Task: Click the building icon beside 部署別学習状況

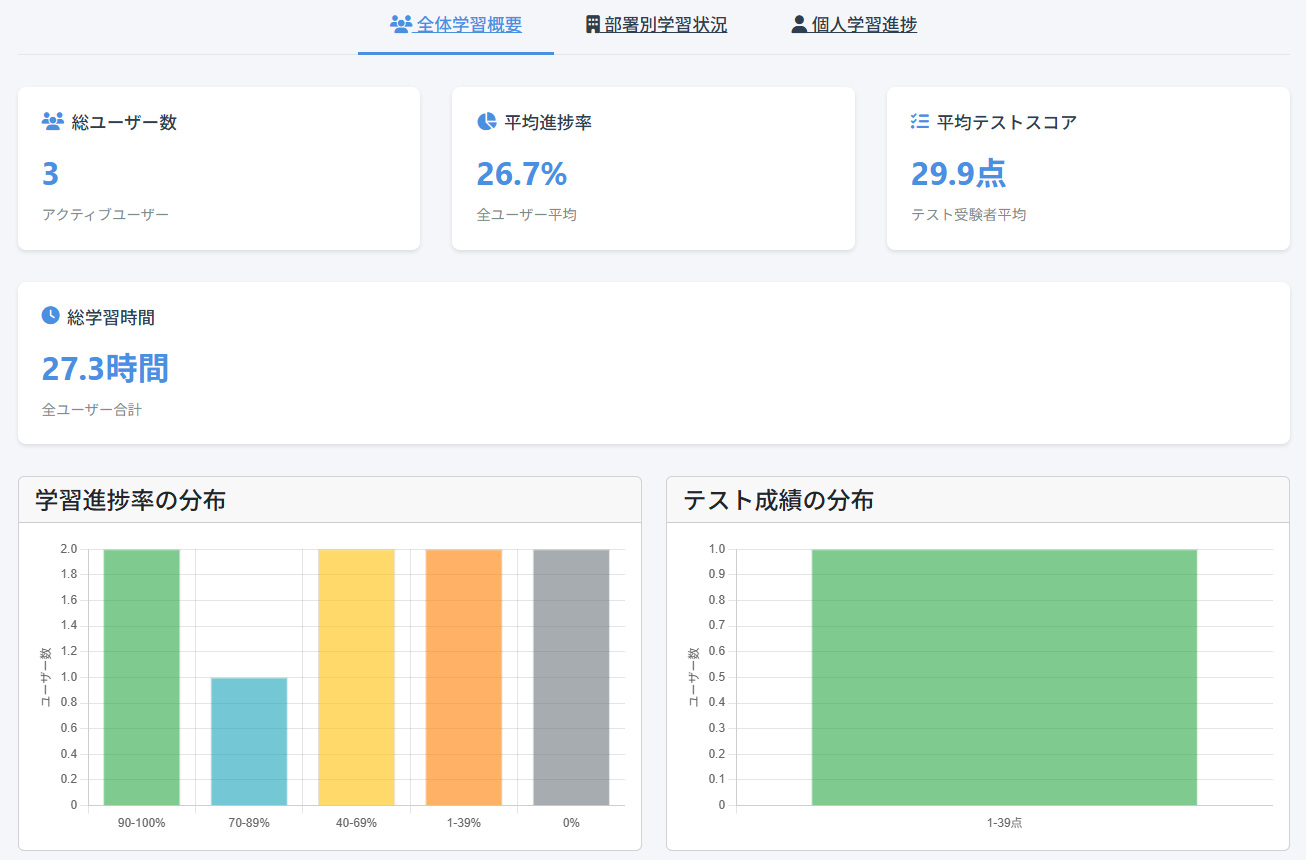Action: [593, 25]
